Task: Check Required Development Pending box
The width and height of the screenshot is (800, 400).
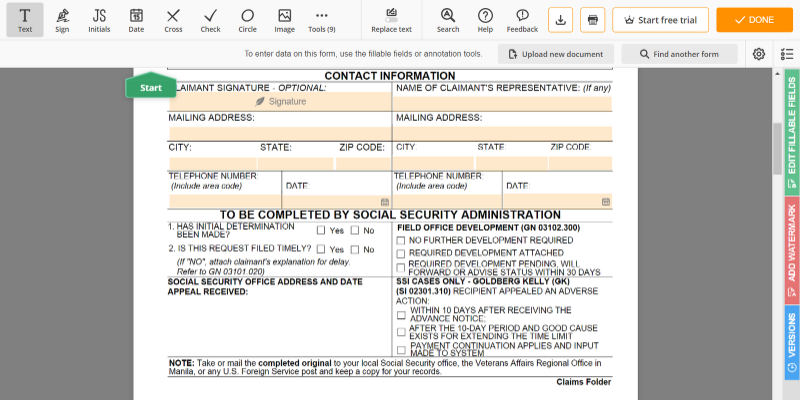Action: (401, 267)
